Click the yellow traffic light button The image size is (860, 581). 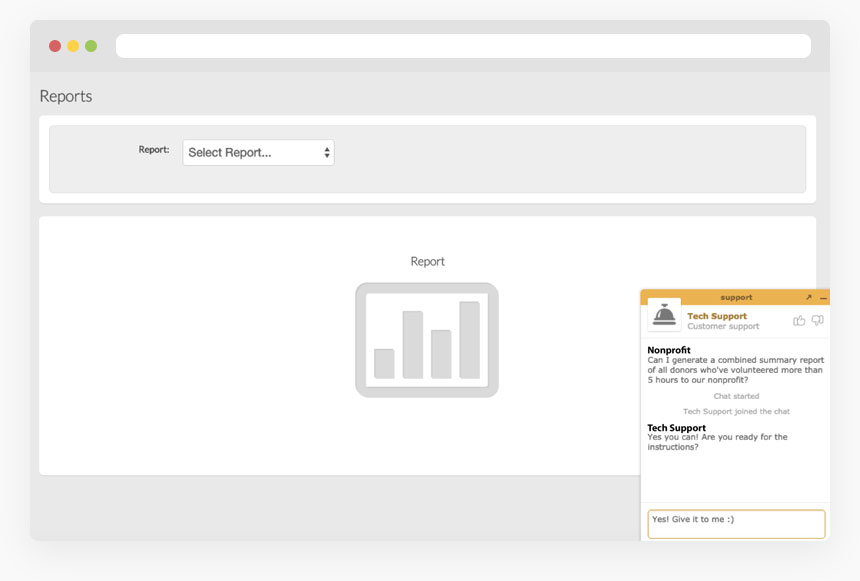[x=72, y=45]
